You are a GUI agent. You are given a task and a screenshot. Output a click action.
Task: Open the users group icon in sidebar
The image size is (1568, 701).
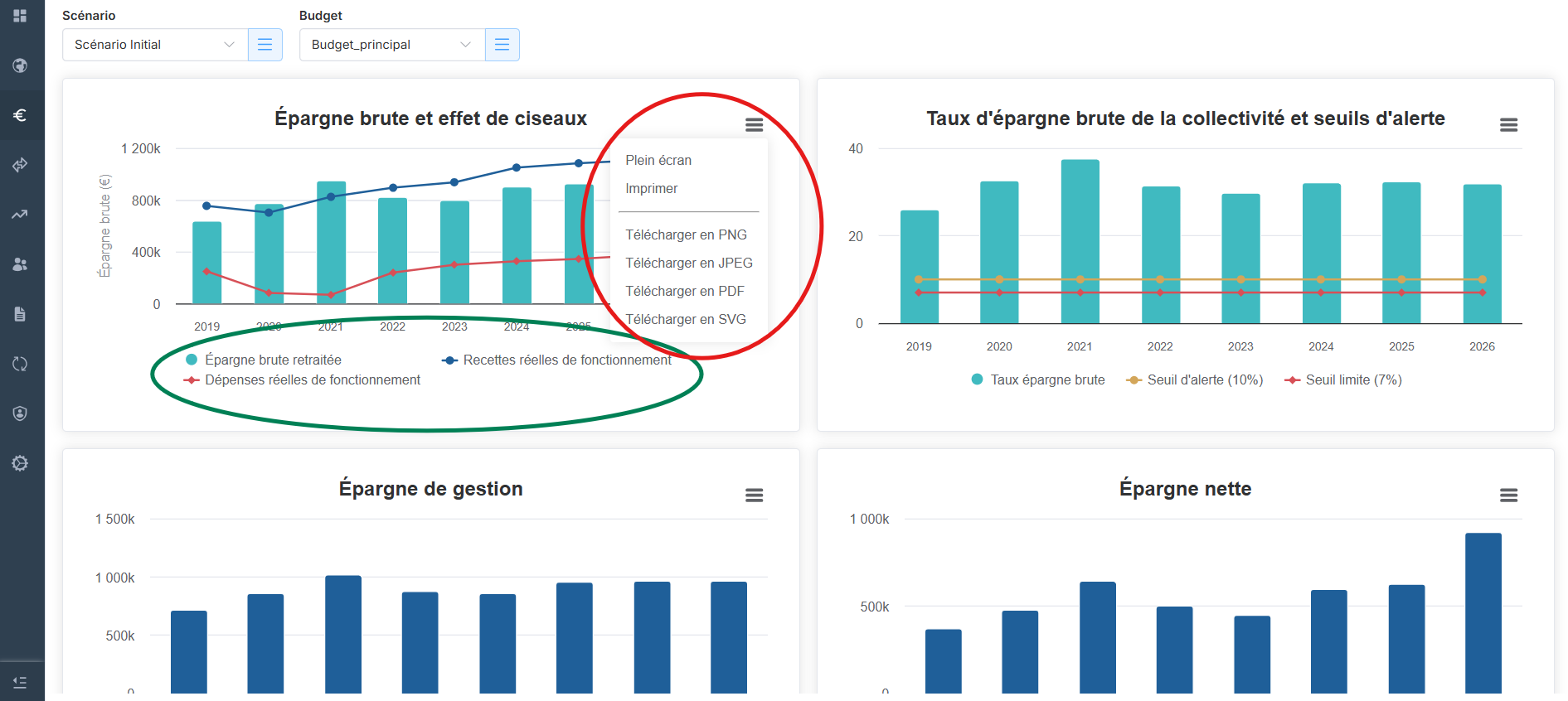[20, 264]
